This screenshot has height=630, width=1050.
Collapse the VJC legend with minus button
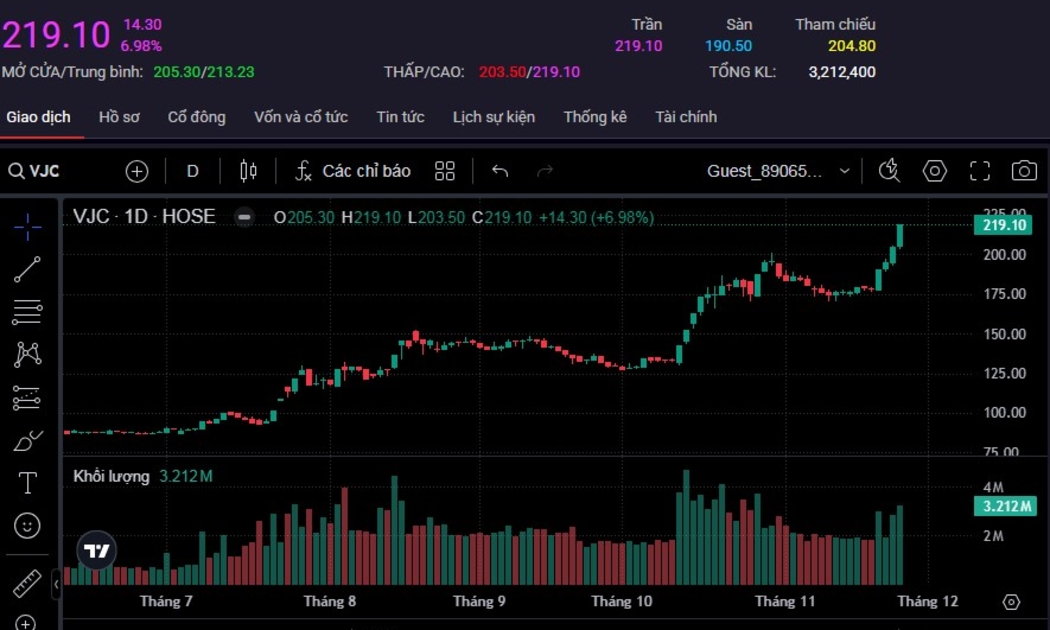tap(244, 217)
